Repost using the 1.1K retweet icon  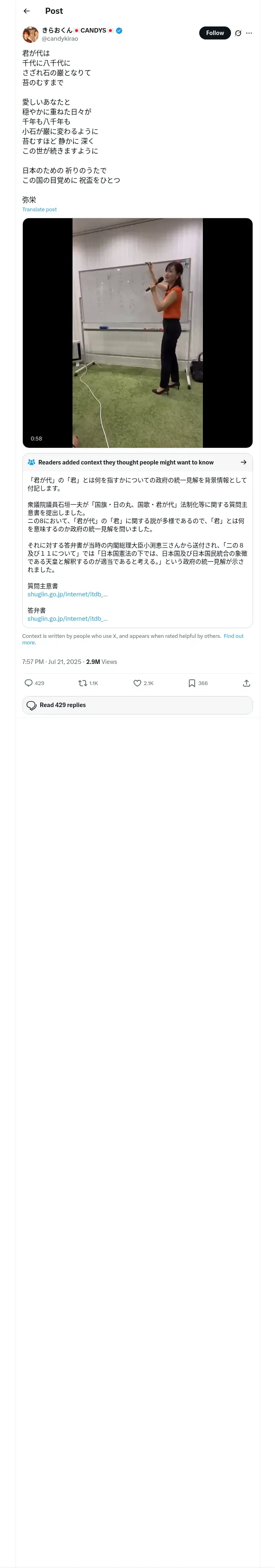83,683
